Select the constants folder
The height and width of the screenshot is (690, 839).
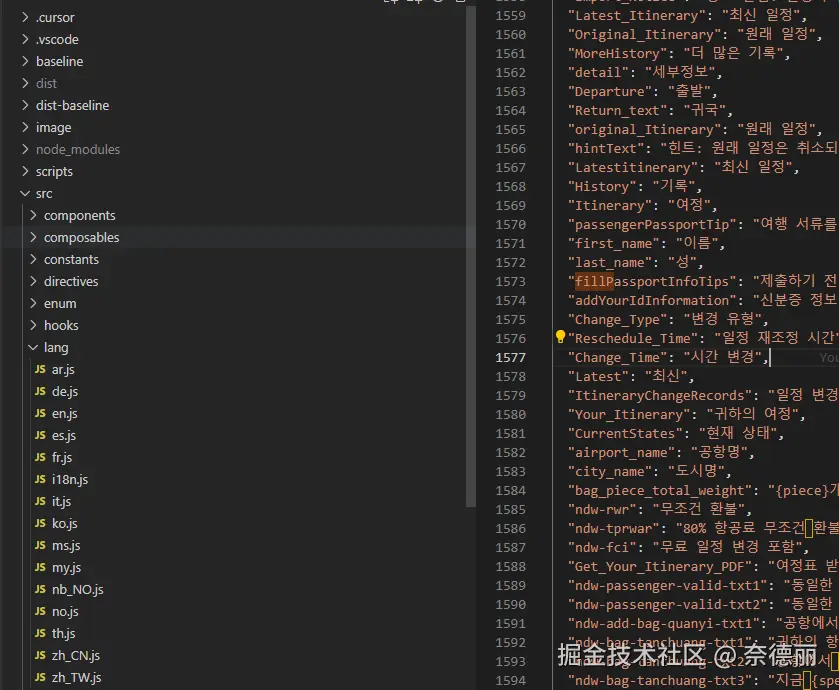(x=71, y=259)
